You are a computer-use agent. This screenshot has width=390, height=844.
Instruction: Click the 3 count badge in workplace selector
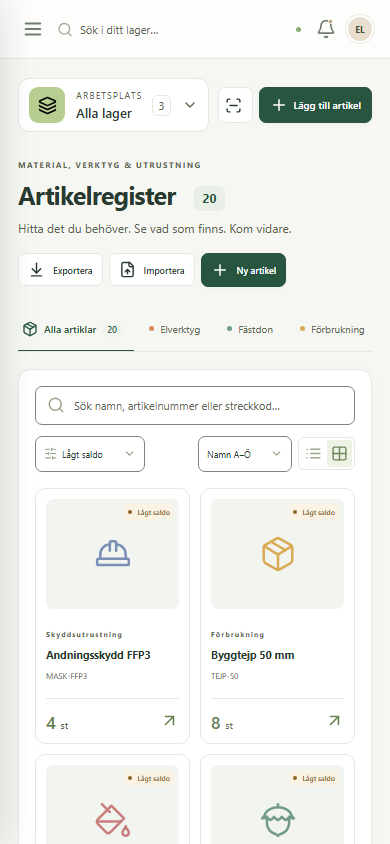coord(161,106)
